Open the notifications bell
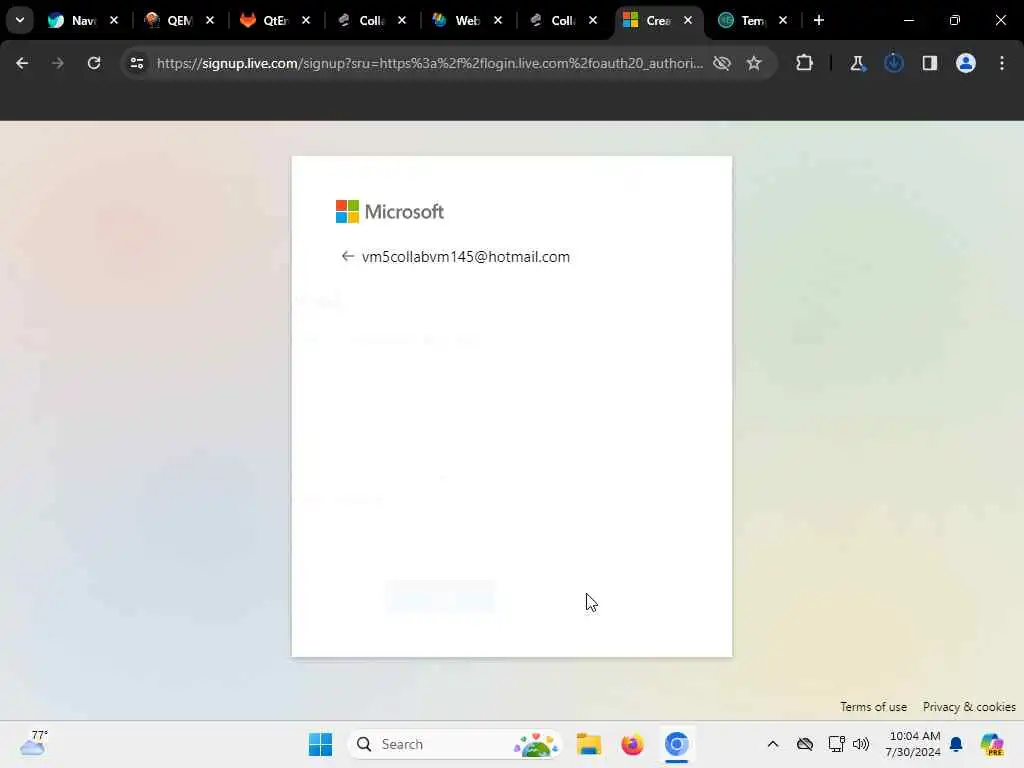The image size is (1024, 768). click(x=956, y=744)
